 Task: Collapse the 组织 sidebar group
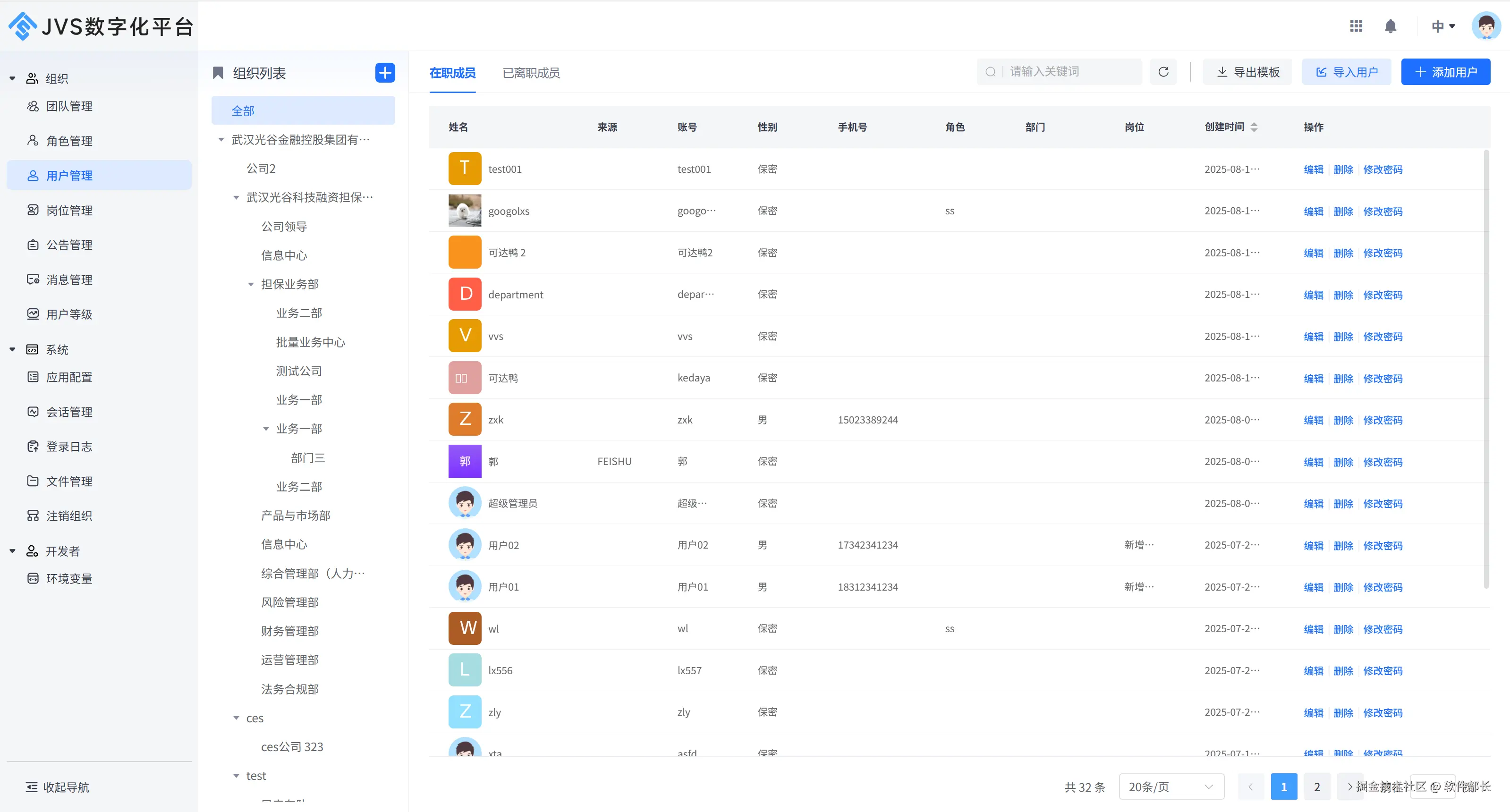(x=12, y=78)
